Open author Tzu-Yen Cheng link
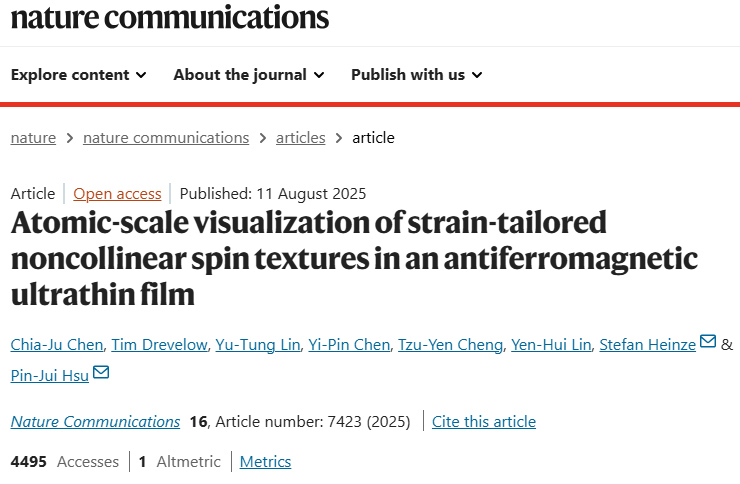Viewport: 740px width, 484px height. click(x=448, y=345)
